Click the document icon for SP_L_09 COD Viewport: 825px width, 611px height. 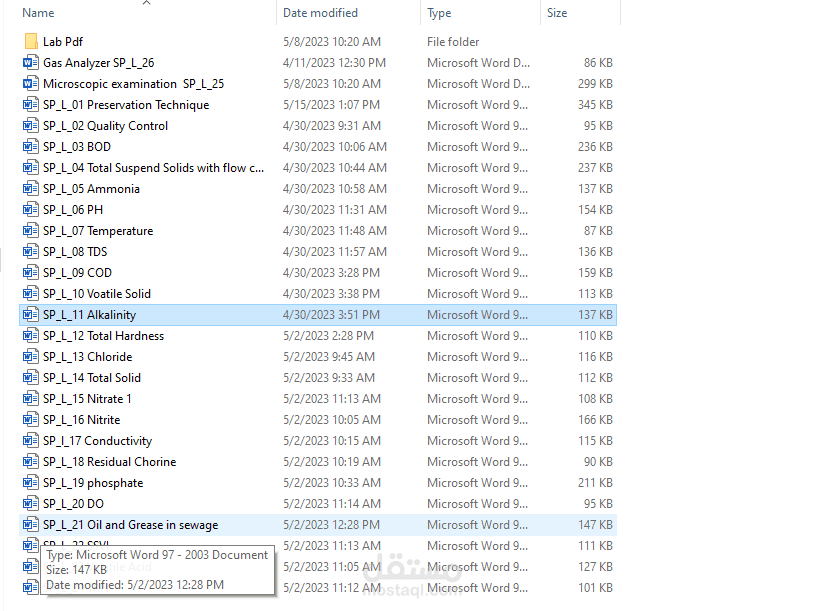31,273
